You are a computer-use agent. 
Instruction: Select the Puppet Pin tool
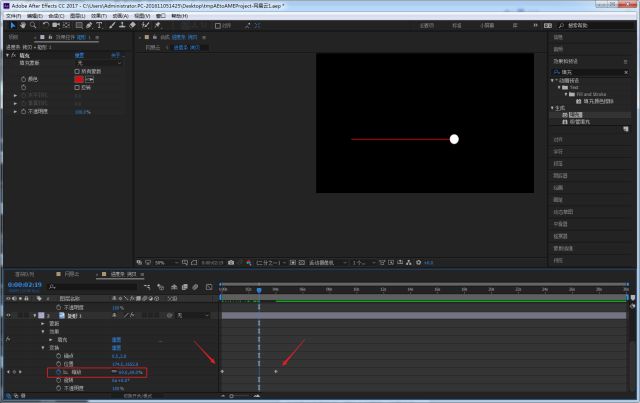tap(157, 25)
